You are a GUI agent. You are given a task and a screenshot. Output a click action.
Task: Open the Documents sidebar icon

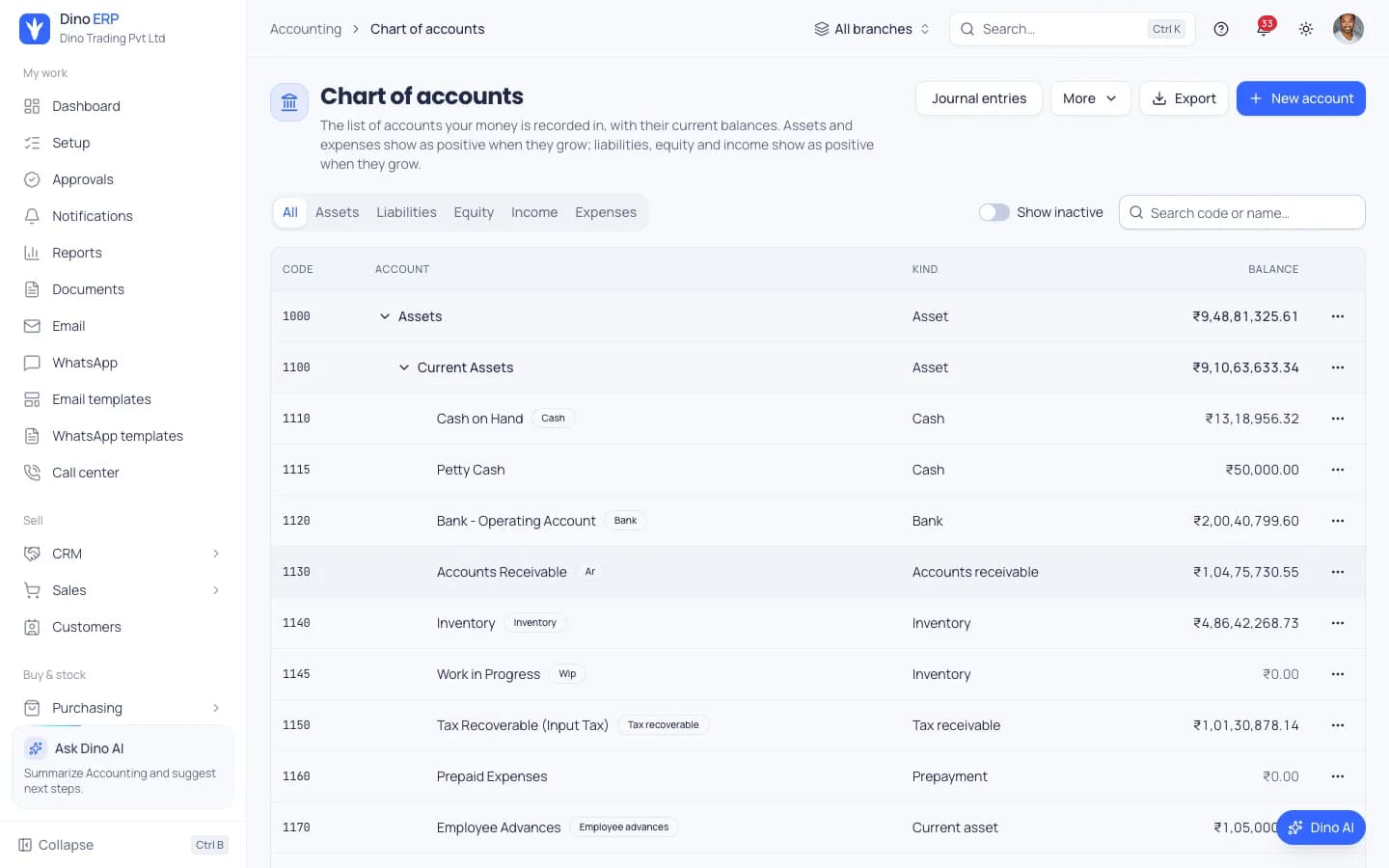tap(32, 289)
